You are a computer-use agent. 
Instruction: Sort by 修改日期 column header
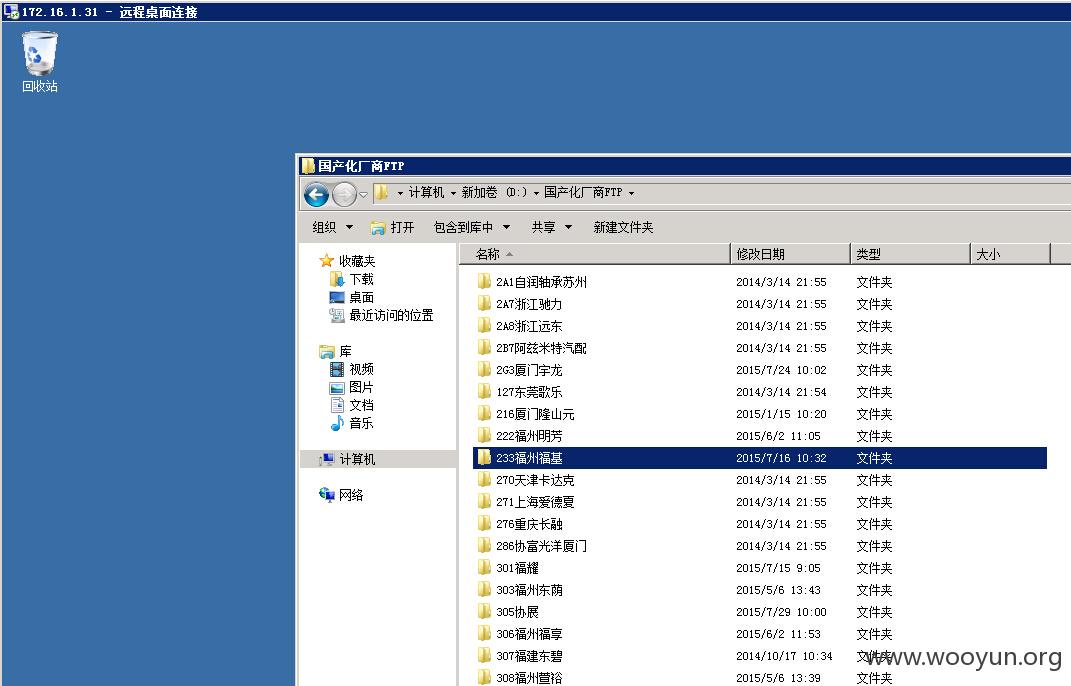click(x=790, y=254)
